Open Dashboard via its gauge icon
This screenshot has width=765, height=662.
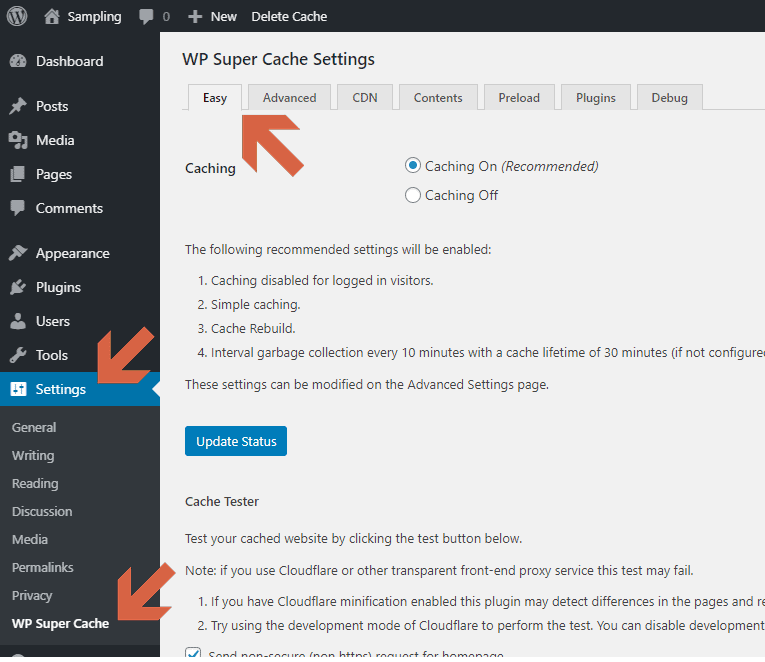tap(18, 61)
